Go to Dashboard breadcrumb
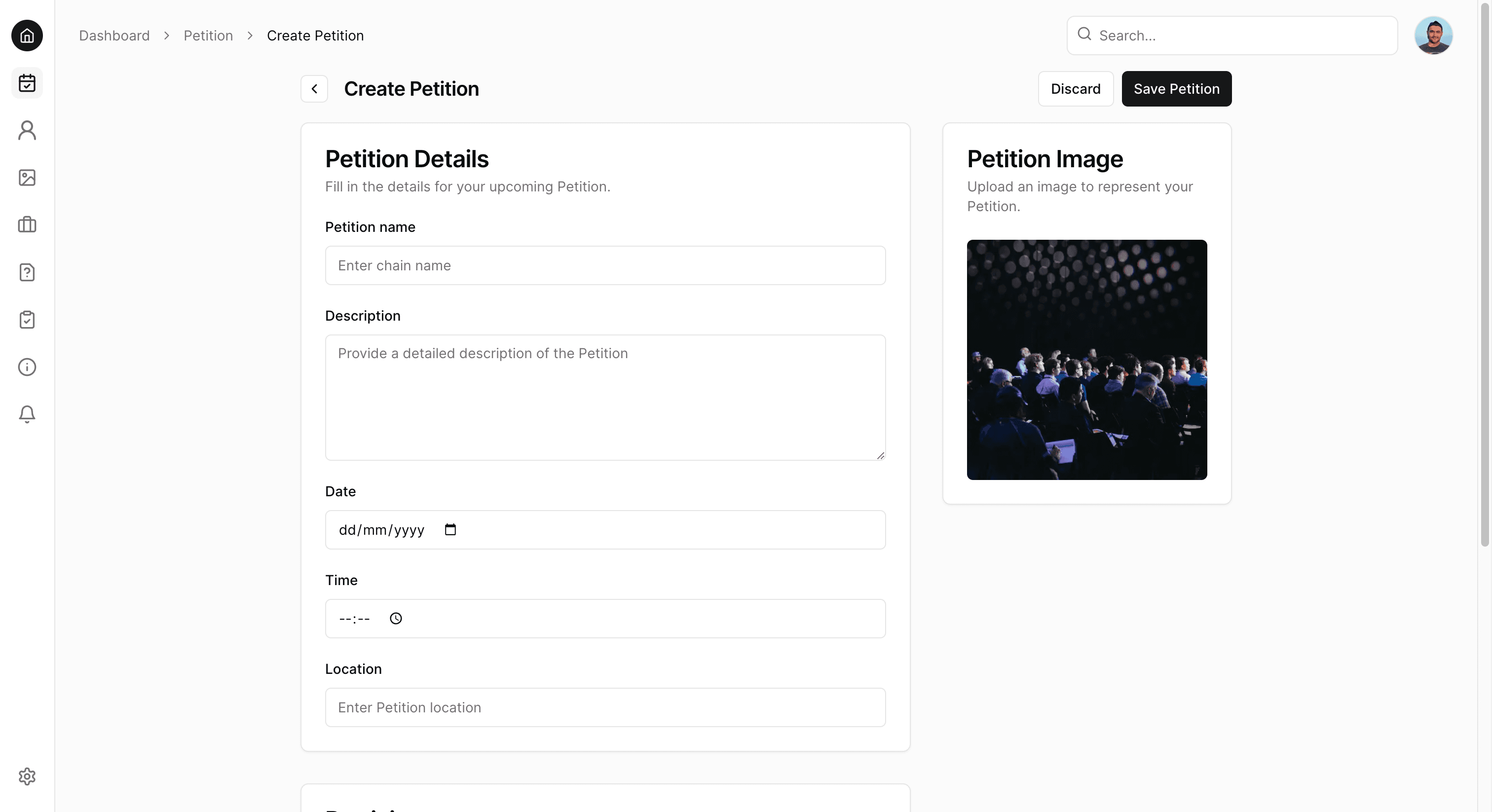Screen dimensions: 1492x812 click(114, 36)
